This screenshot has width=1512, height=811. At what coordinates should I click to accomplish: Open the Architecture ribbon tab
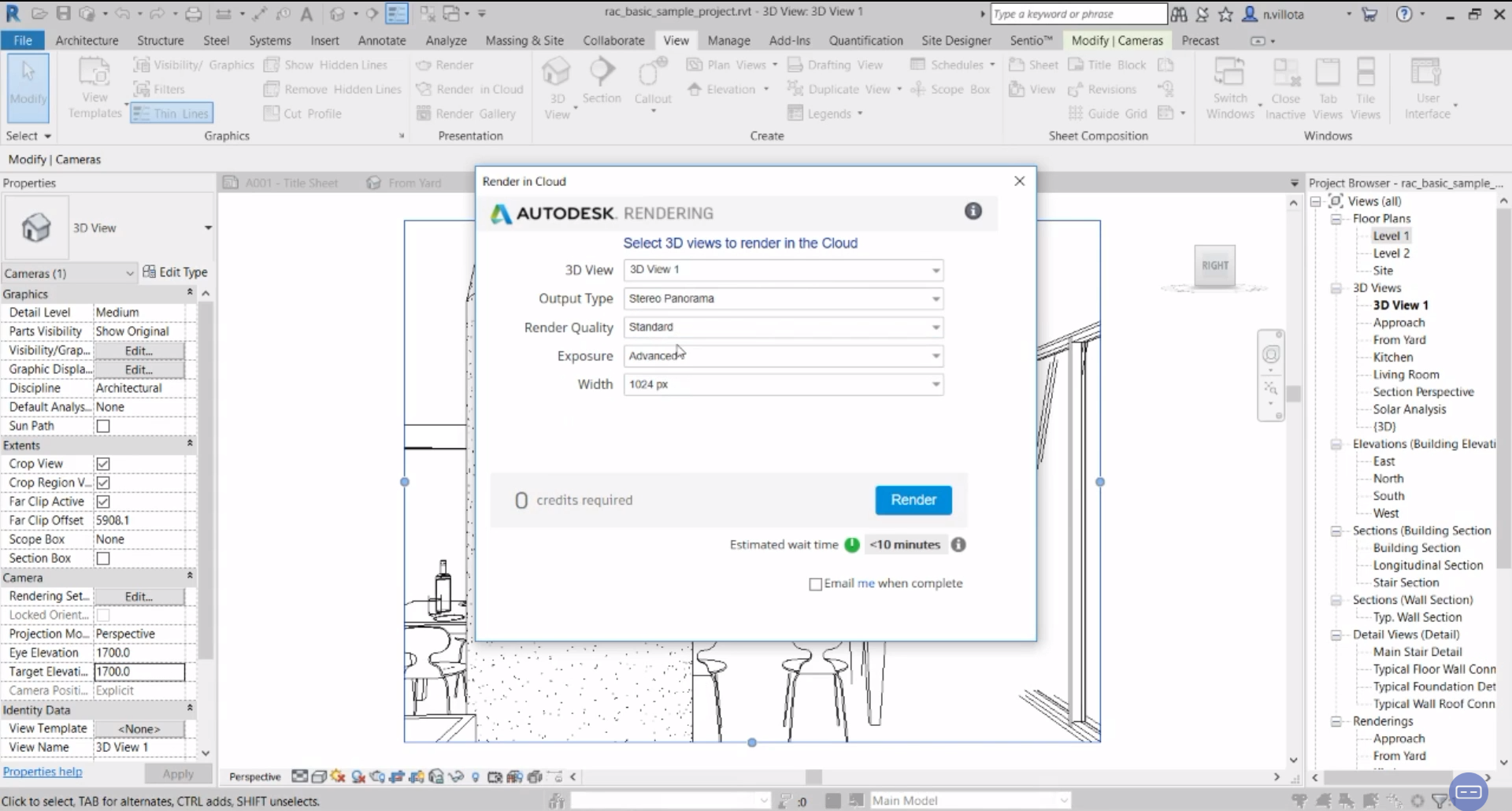tap(87, 40)
